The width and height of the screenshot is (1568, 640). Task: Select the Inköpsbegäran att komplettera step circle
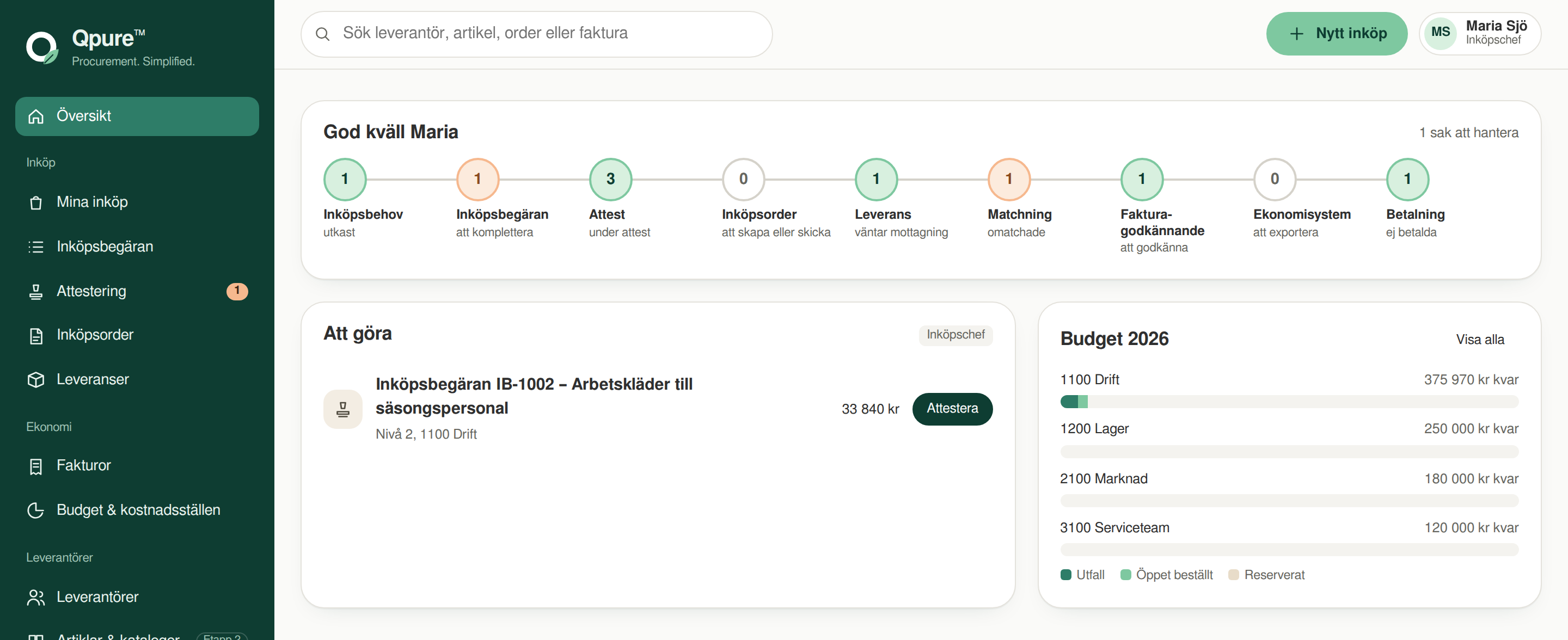[477, 180]
